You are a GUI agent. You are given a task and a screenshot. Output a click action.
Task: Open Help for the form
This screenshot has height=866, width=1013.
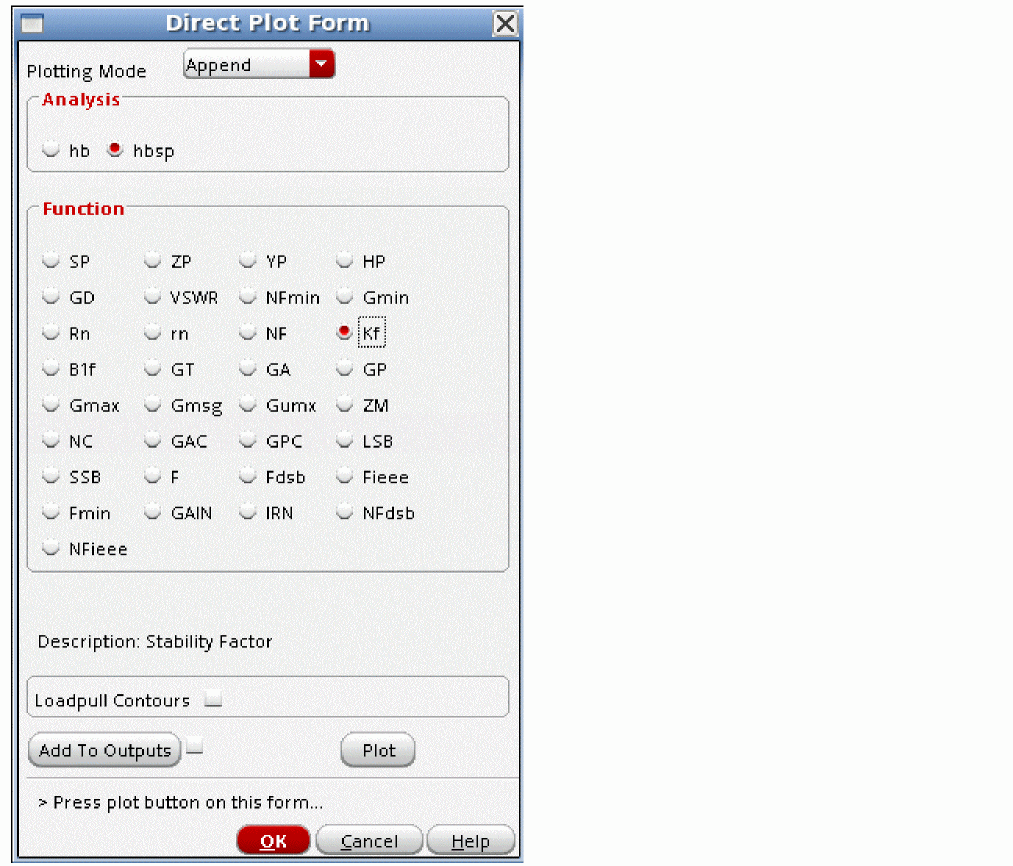pos(470,841)
